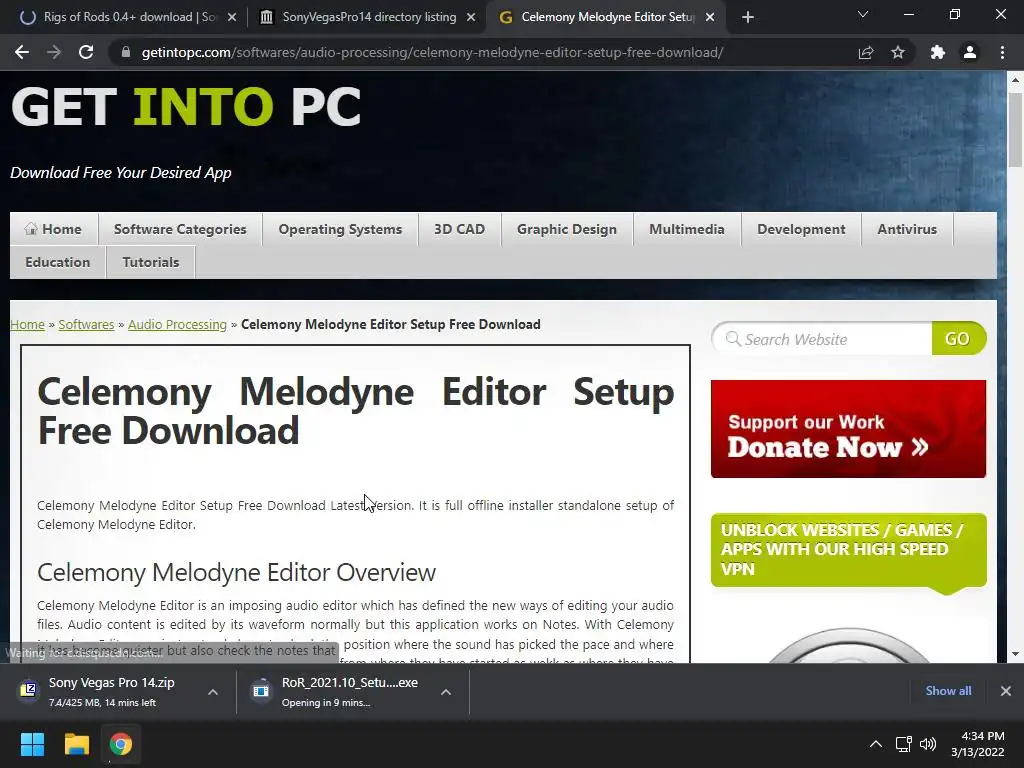
Task: Close the downloads bar
Action: pos(1006,691)
